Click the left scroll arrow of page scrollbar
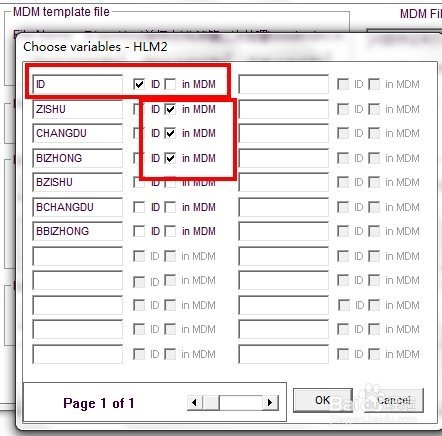This screenshot has width=442, height=436. [x=194, y=403]
